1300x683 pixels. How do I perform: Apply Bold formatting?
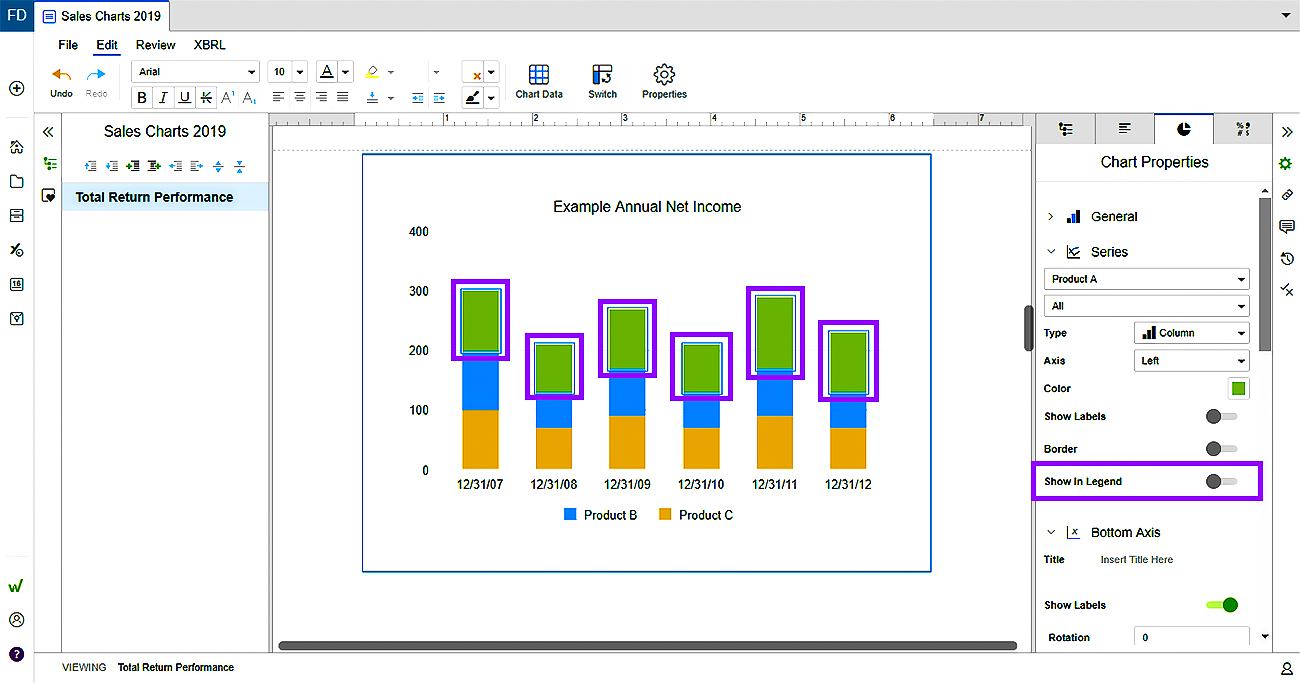142,97
